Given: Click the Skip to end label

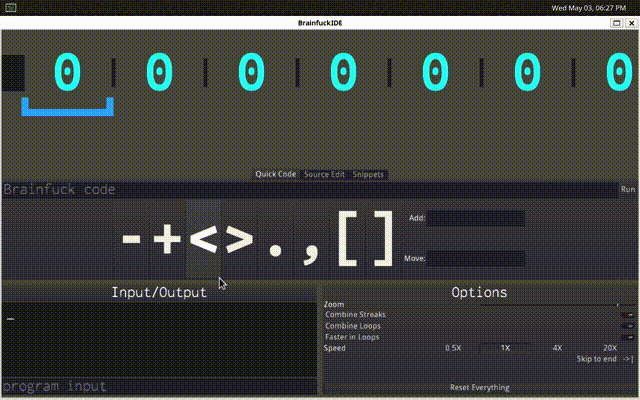Looking at the screenshot, I should 596,359.
